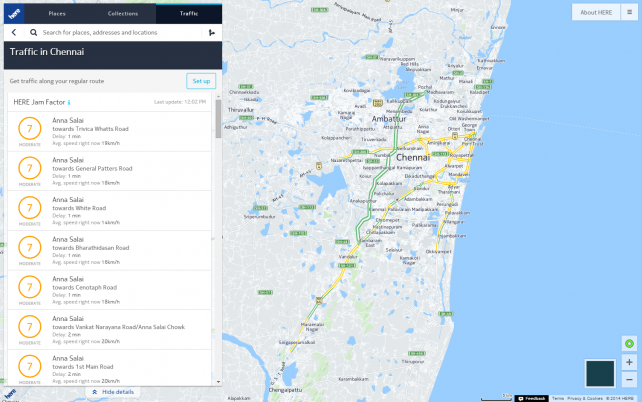
Task: Click the HERE logo in top-left
Action: click(x=14, y=14)
